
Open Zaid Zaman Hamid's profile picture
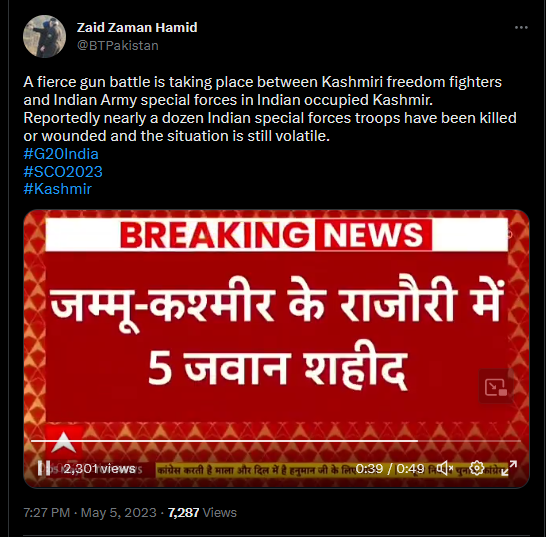45,36
